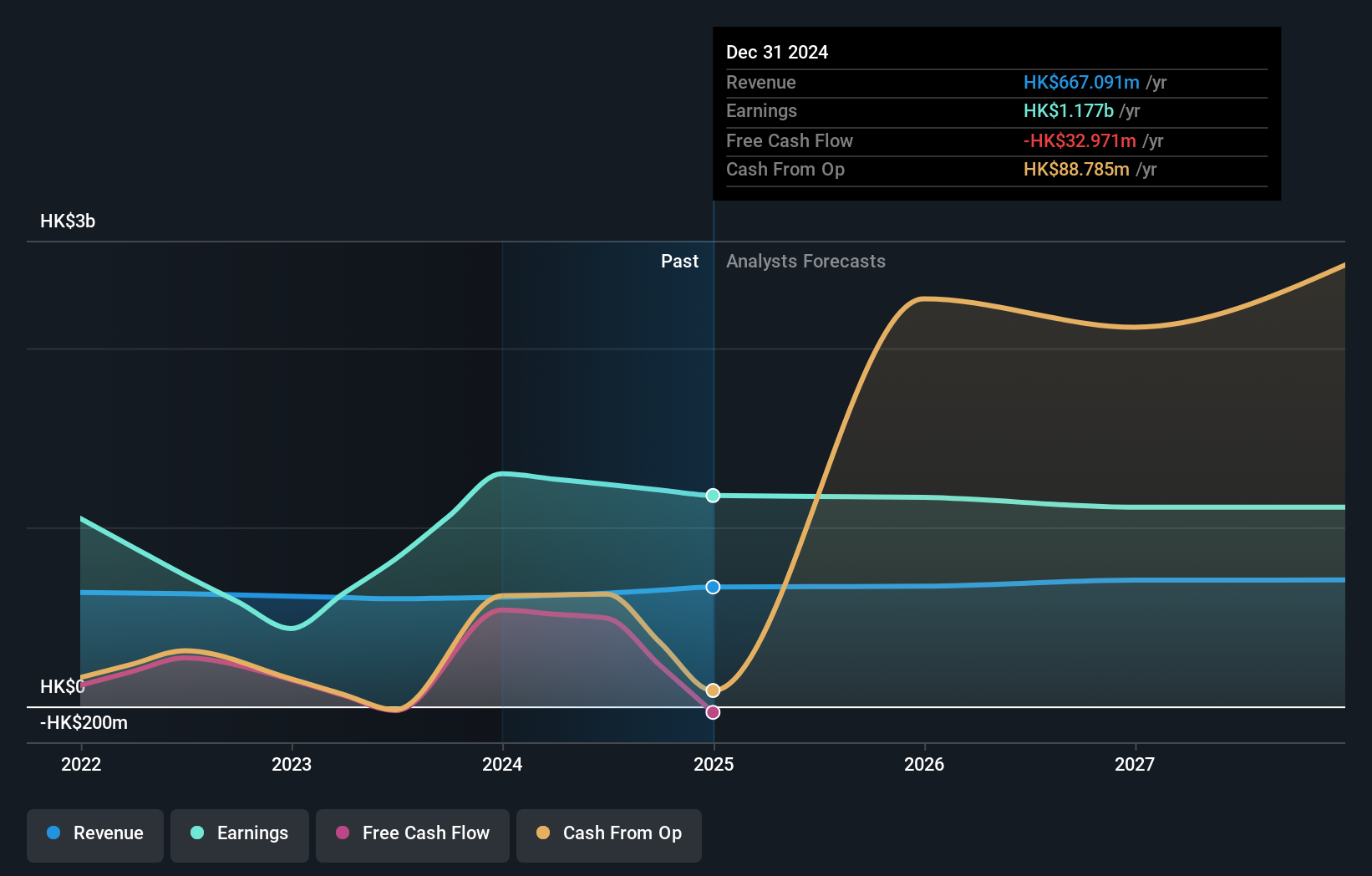Click the -HK$200m y-axis label
This screenshot has height=876, width=1372.
84,723
